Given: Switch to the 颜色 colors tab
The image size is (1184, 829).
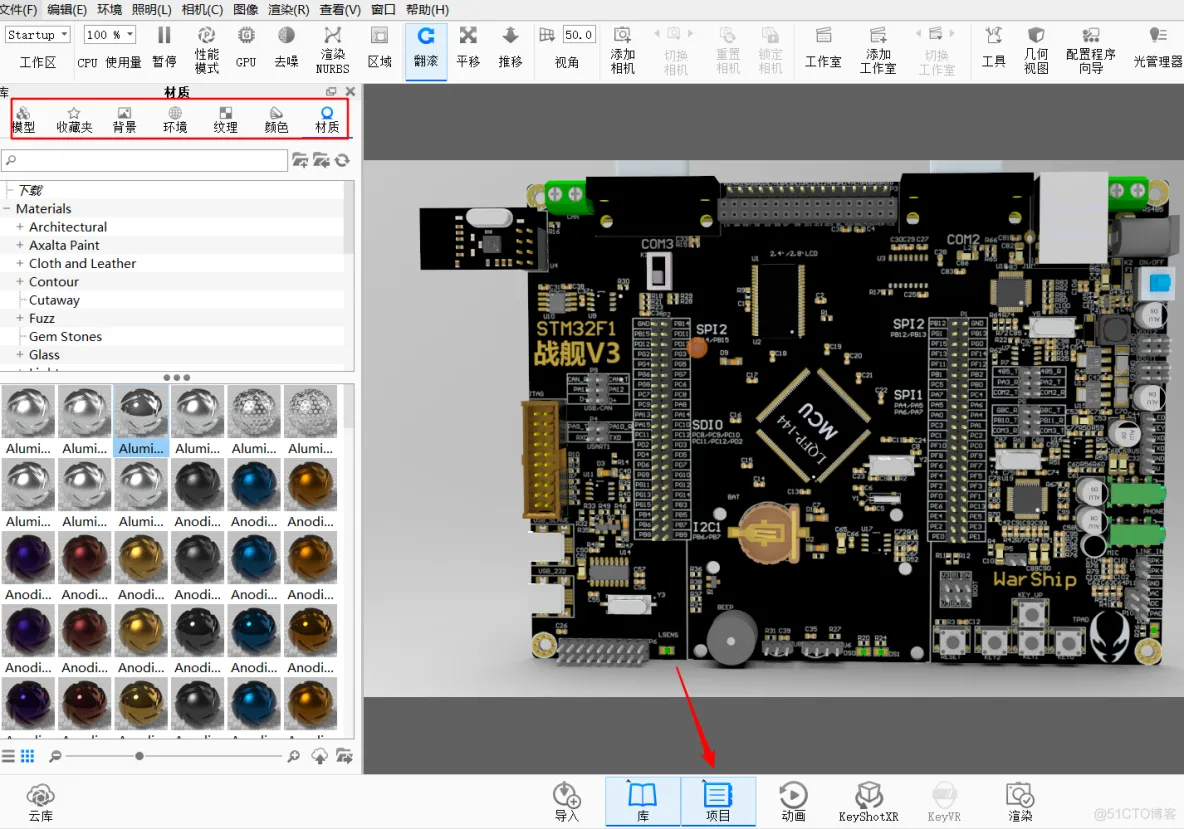Looking at the screenshot, I should (276, 120).
